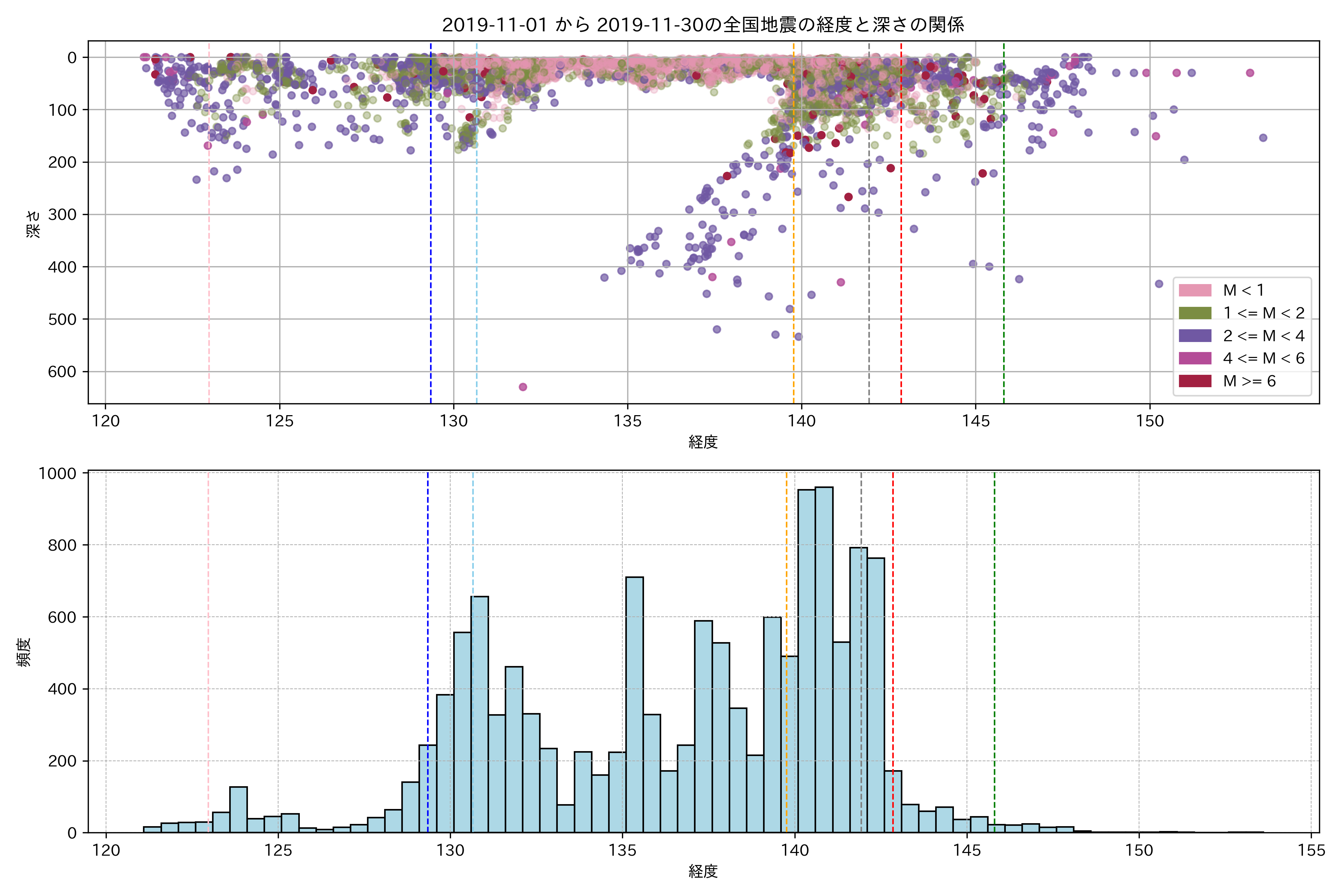1344x896 pixels.
Task: Click the tallest histogram bar near longitude 141
Action: pos(824,657)
